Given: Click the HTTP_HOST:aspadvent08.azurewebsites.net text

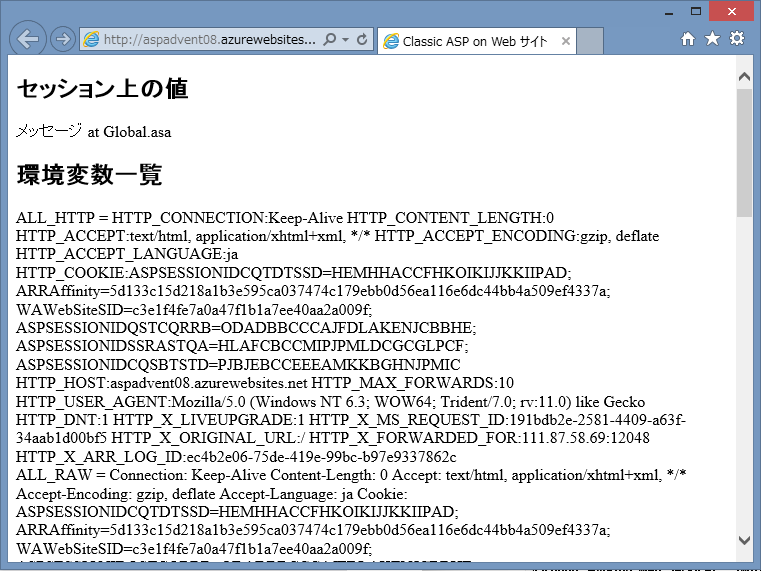Looking at the screenshot, I should pos(162,383).
